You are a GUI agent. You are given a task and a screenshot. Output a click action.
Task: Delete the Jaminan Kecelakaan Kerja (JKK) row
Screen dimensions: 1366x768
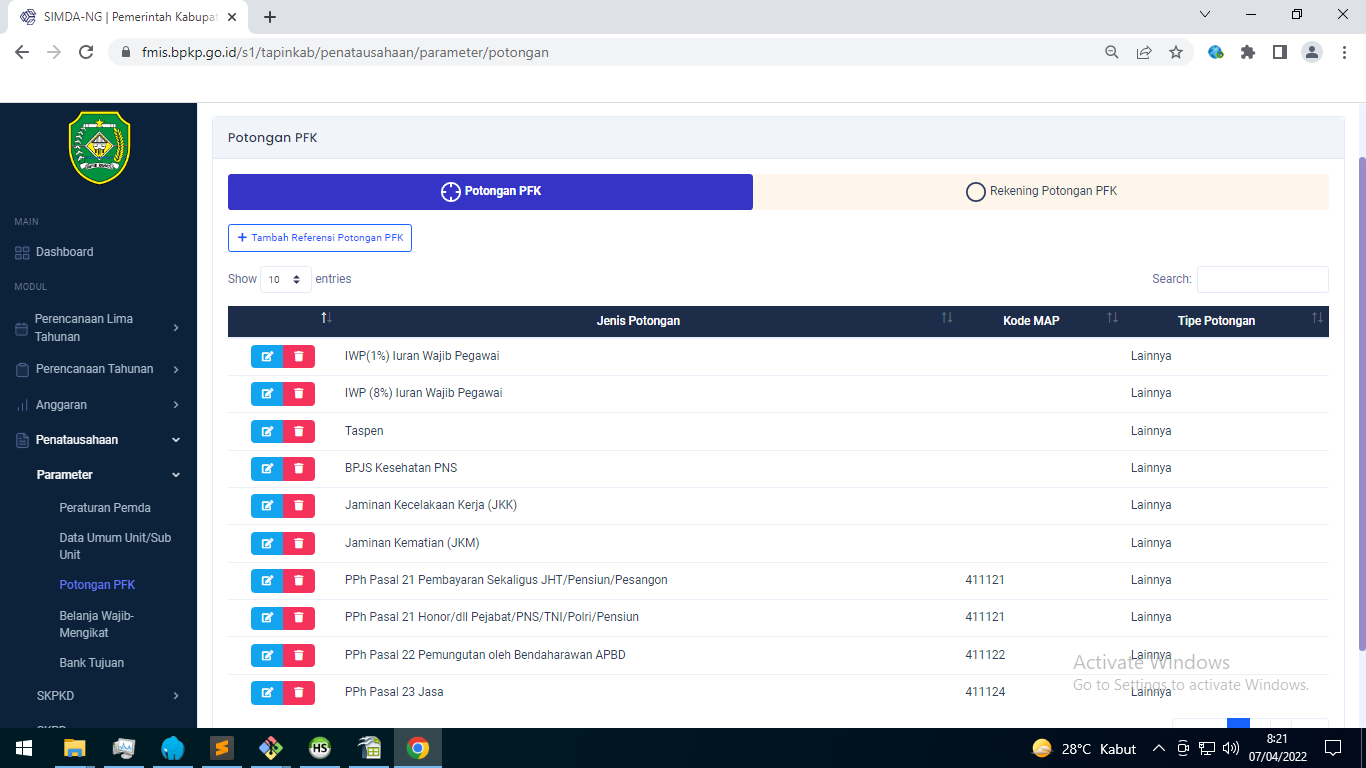[x=299, y=506]
